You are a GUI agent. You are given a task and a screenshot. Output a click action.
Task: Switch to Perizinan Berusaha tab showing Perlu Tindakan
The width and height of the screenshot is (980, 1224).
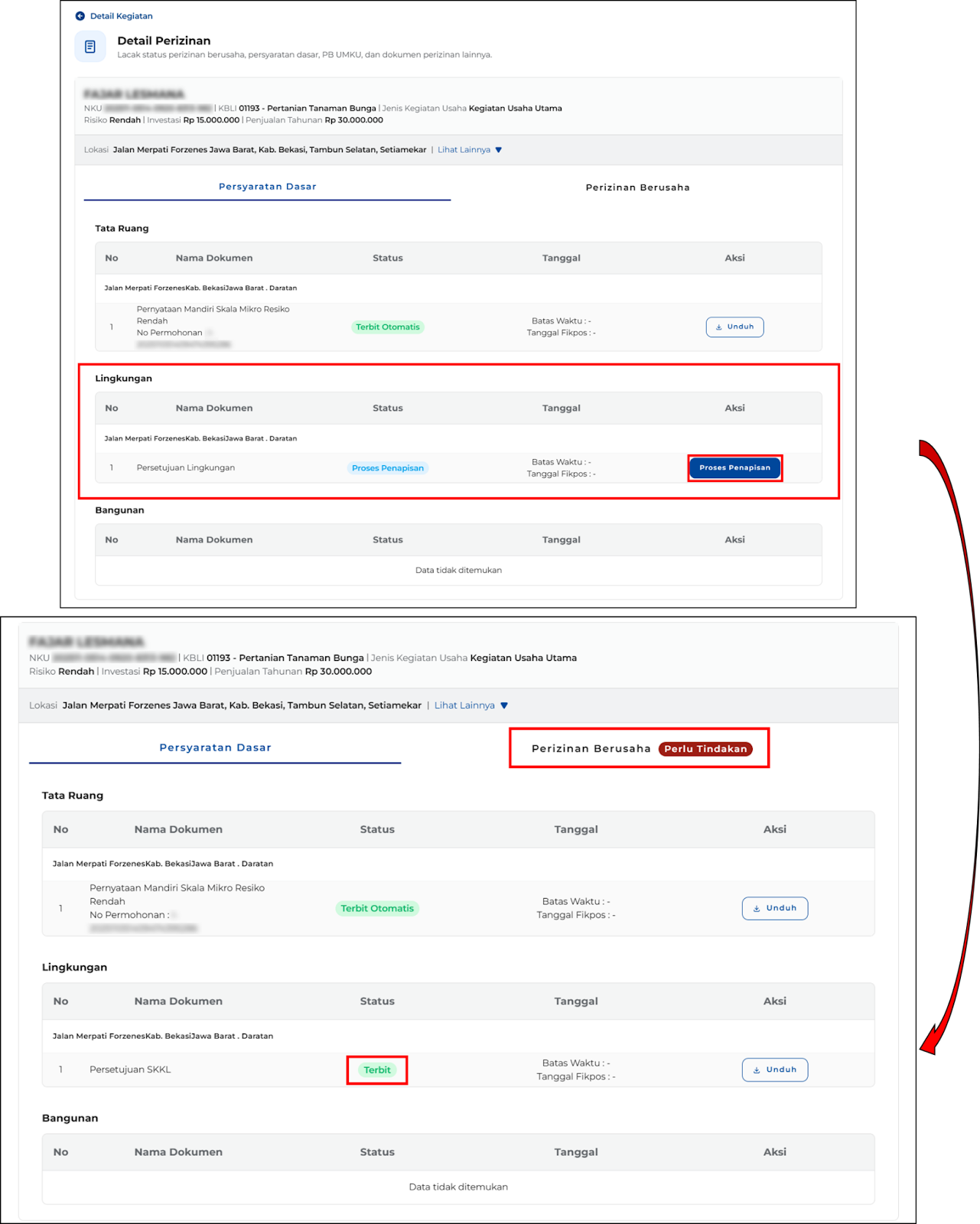tap(591, 748)
